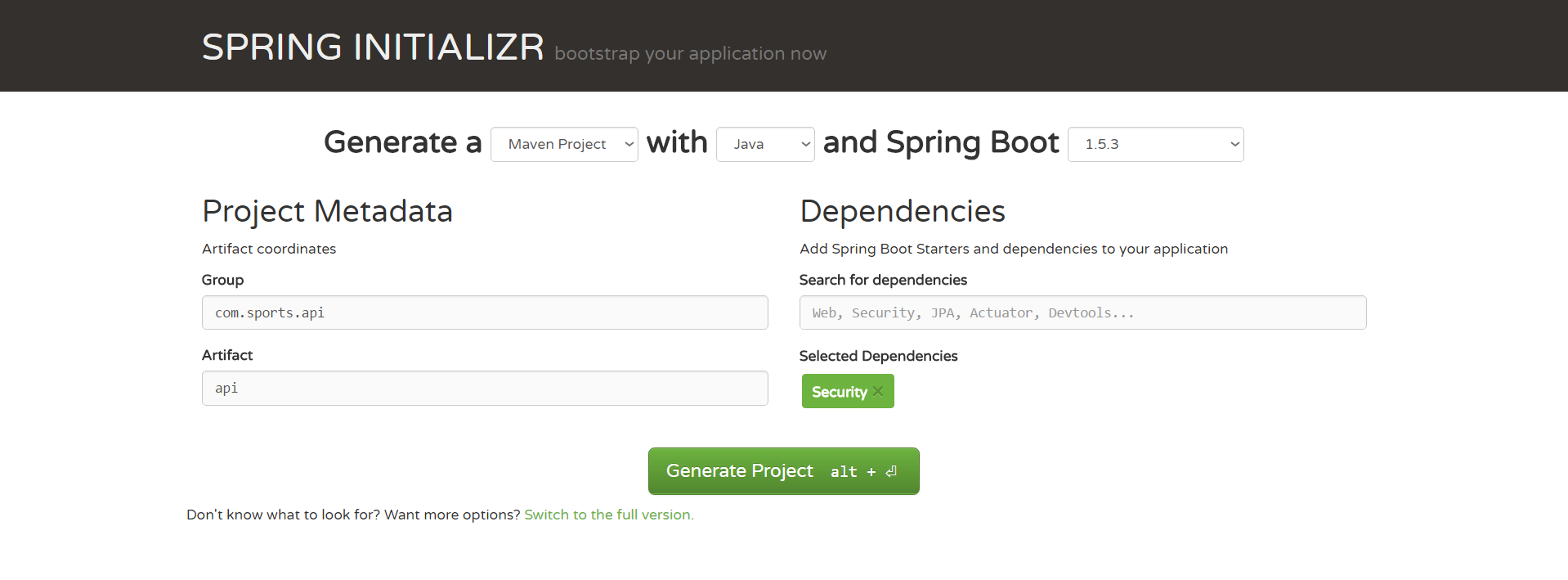Click the Artifact coordinates text
Image resolution: width=1568 pixels, height=580 pixels.
269,249
